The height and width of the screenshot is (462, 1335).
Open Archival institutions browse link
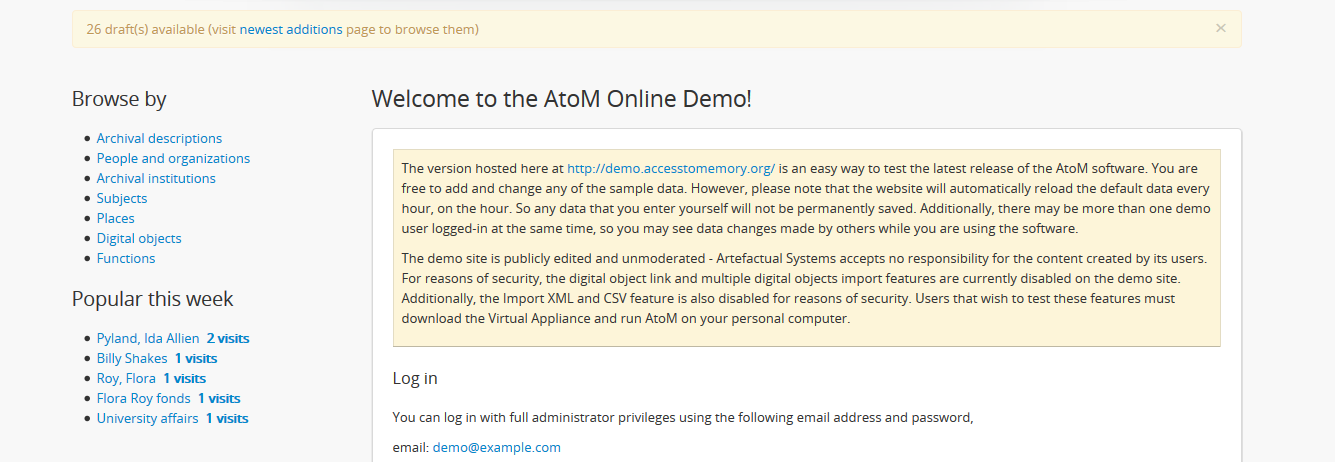point(156,178)
